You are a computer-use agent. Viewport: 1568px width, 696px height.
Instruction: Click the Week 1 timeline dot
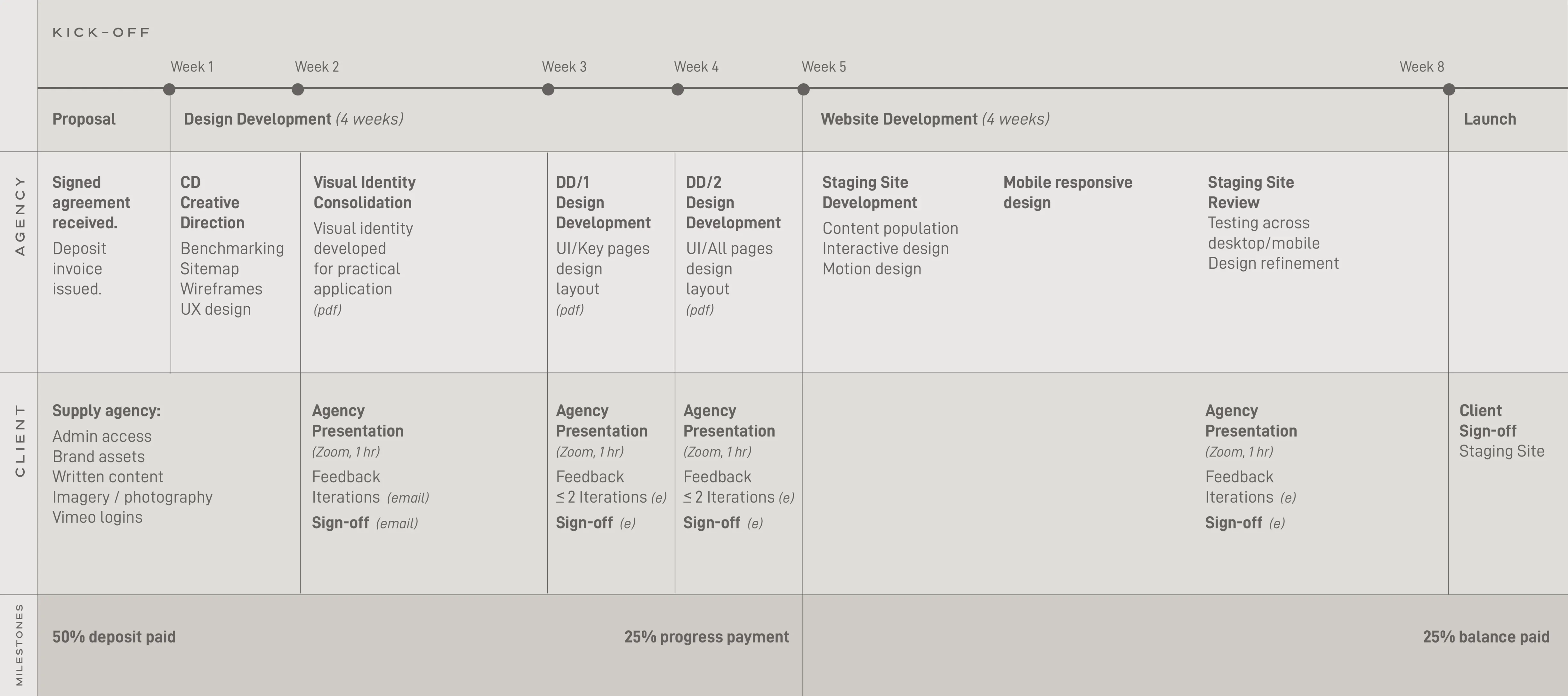pyautogui.click(x=169, y=89)
